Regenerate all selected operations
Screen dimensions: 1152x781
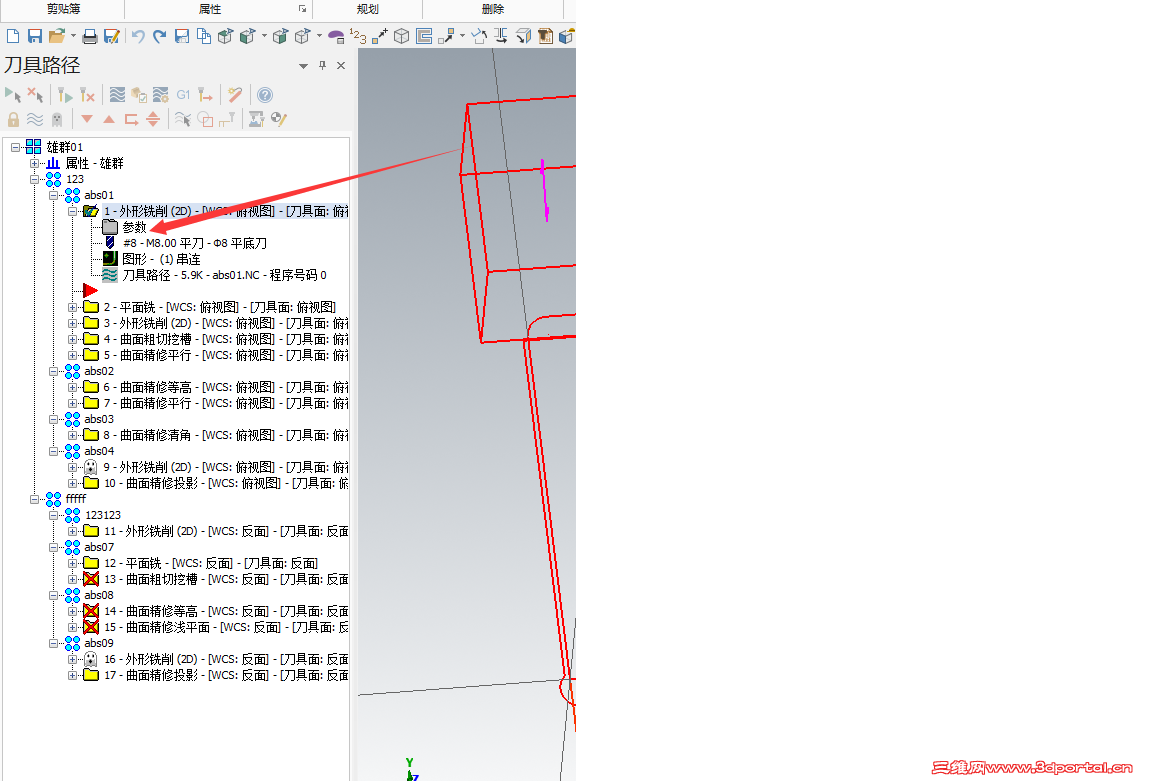coord(65,95)
